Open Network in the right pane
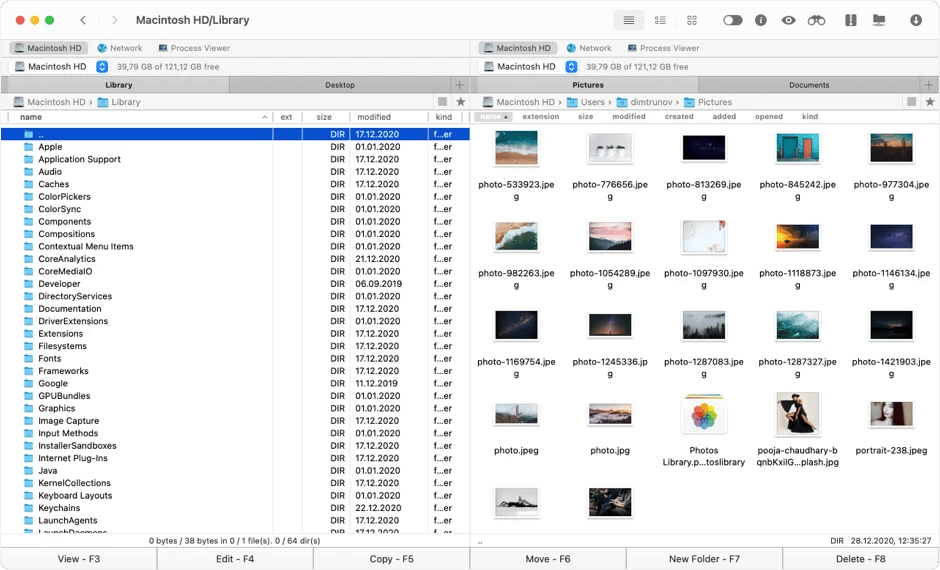The height and width of the screenshot is (570, 940). (x=589, y=48)
